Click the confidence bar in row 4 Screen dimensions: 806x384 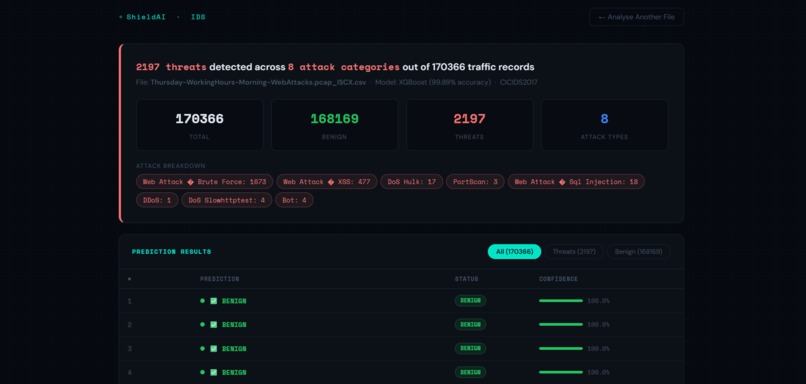click(x=561, y=372)
